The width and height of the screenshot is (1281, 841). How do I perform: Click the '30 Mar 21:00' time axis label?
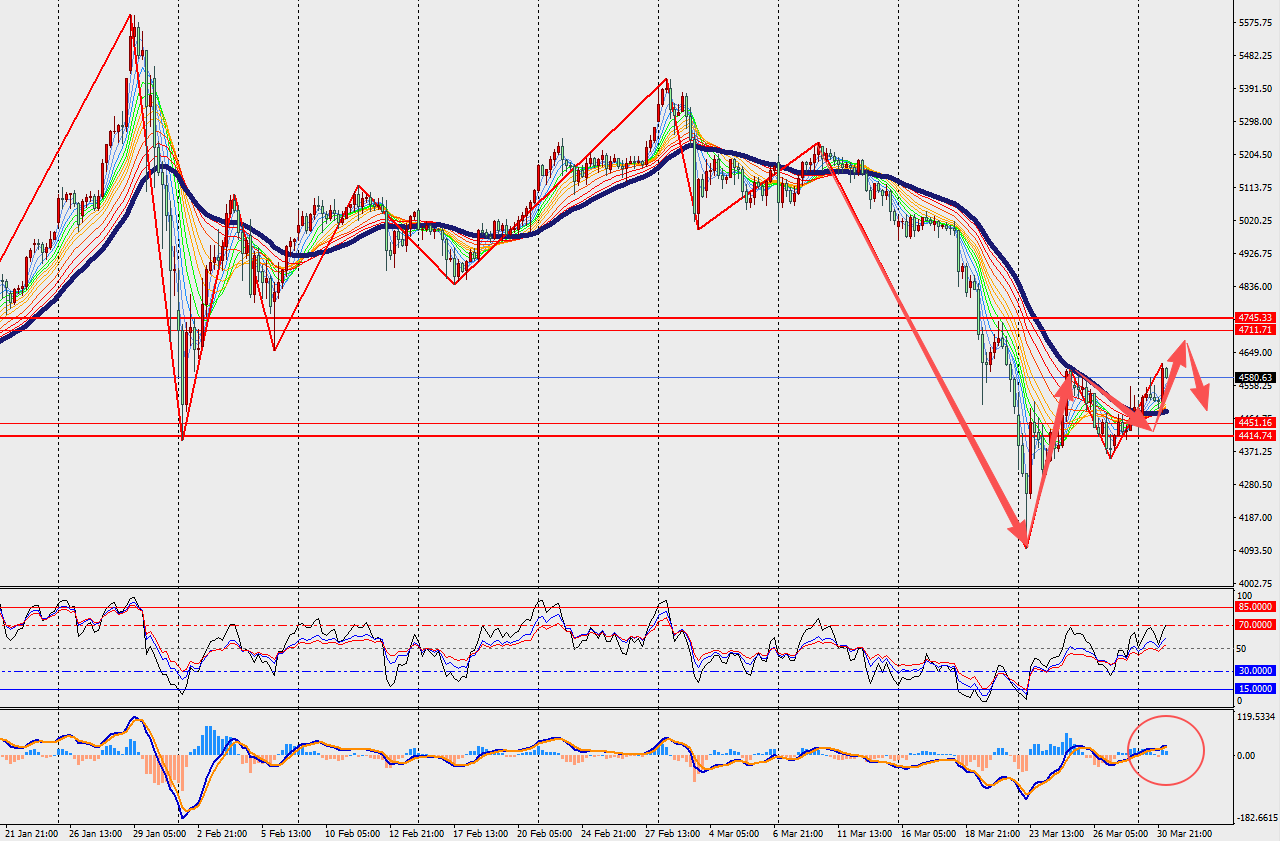(1186, 833)
